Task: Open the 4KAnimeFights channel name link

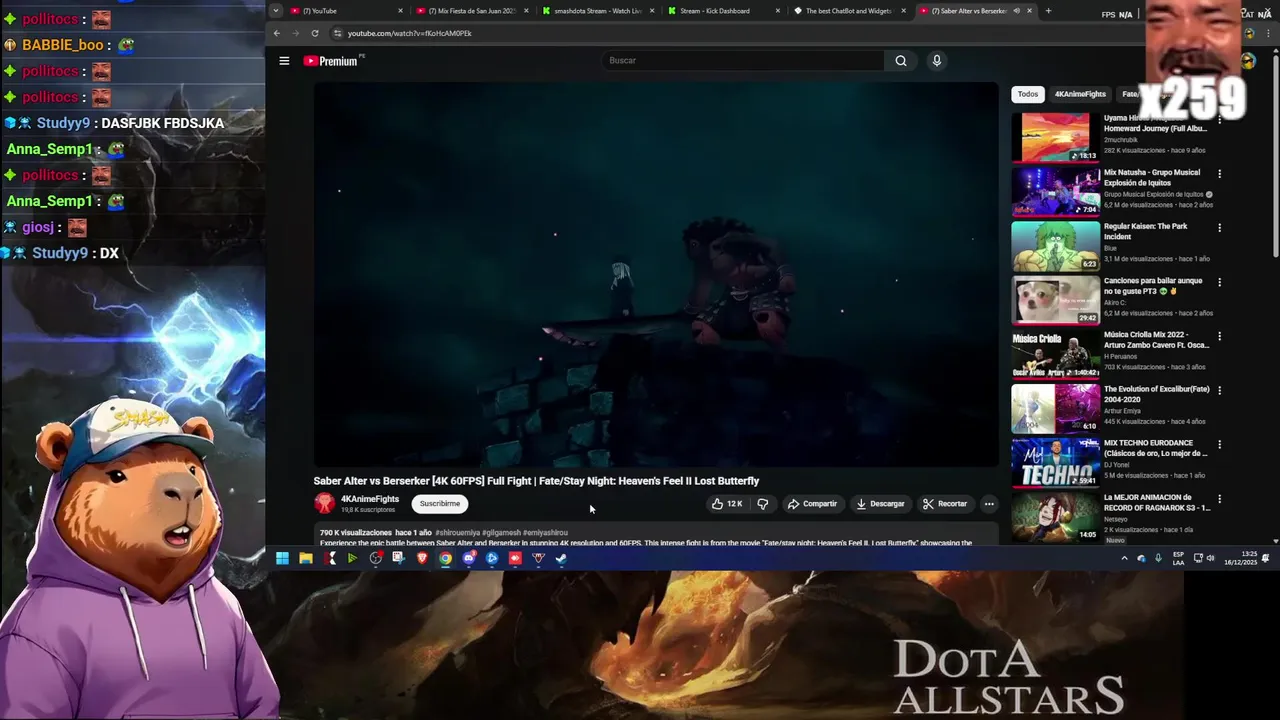Action: pyautogui.click(x=370, y=499)
